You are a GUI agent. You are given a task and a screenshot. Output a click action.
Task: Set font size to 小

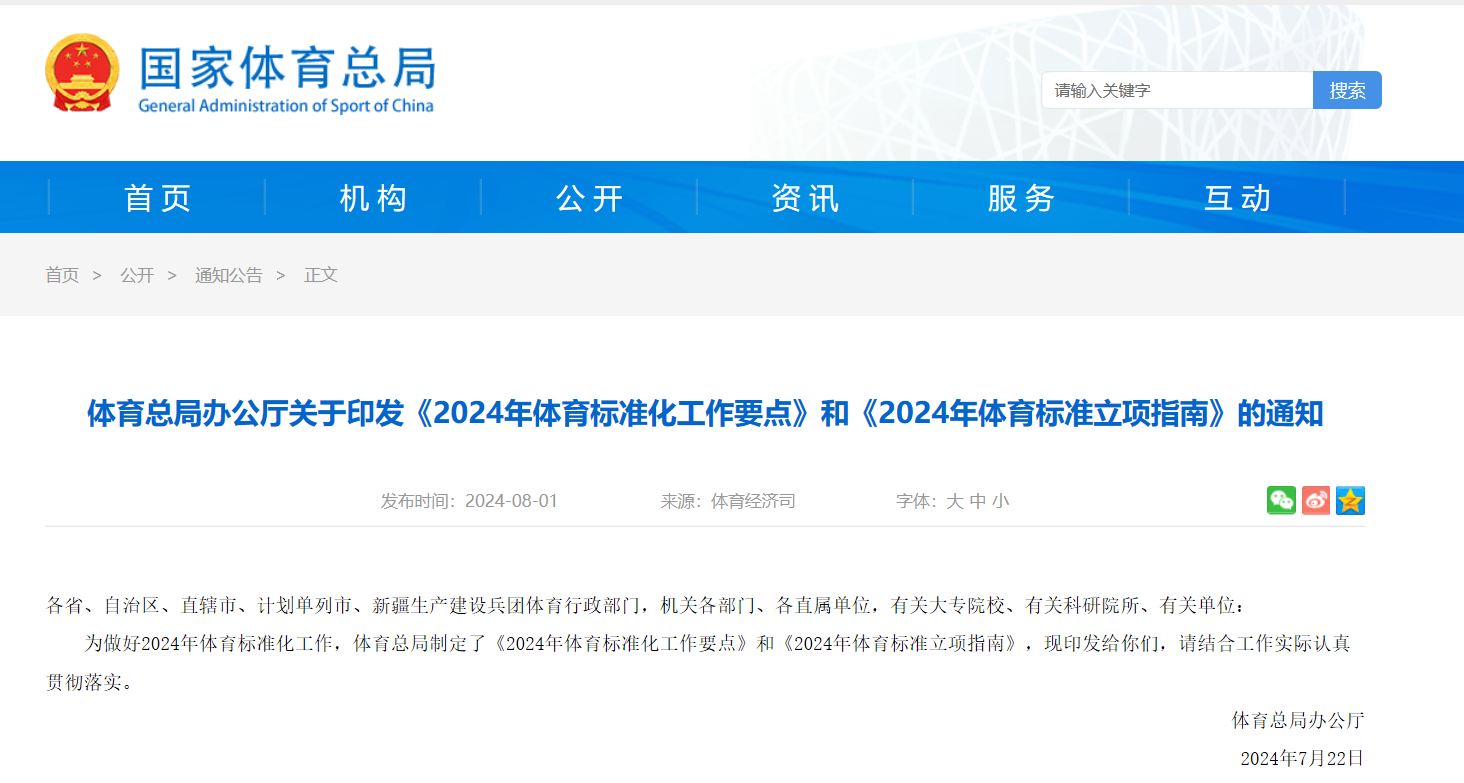click(1001, 501)
